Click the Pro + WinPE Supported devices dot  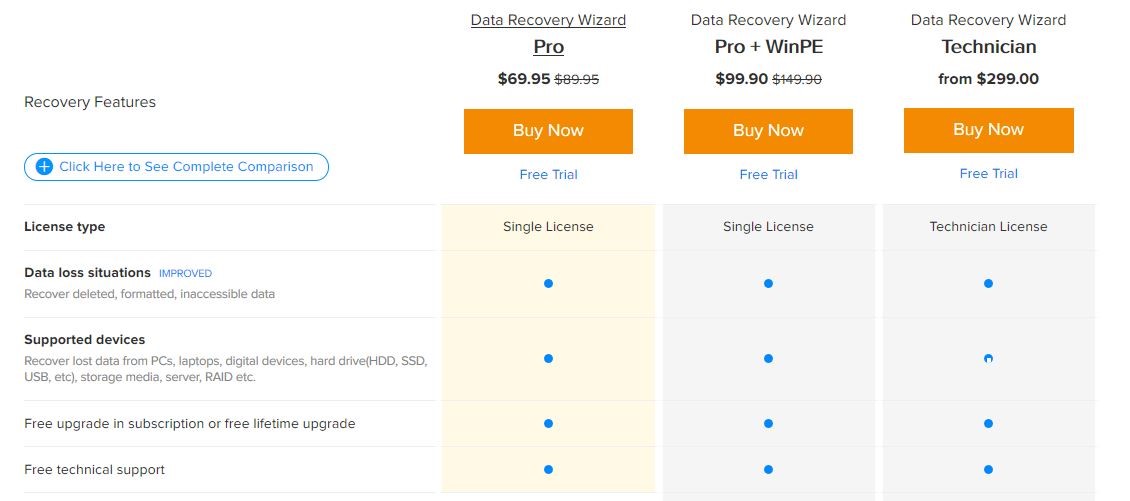(768, 358)
